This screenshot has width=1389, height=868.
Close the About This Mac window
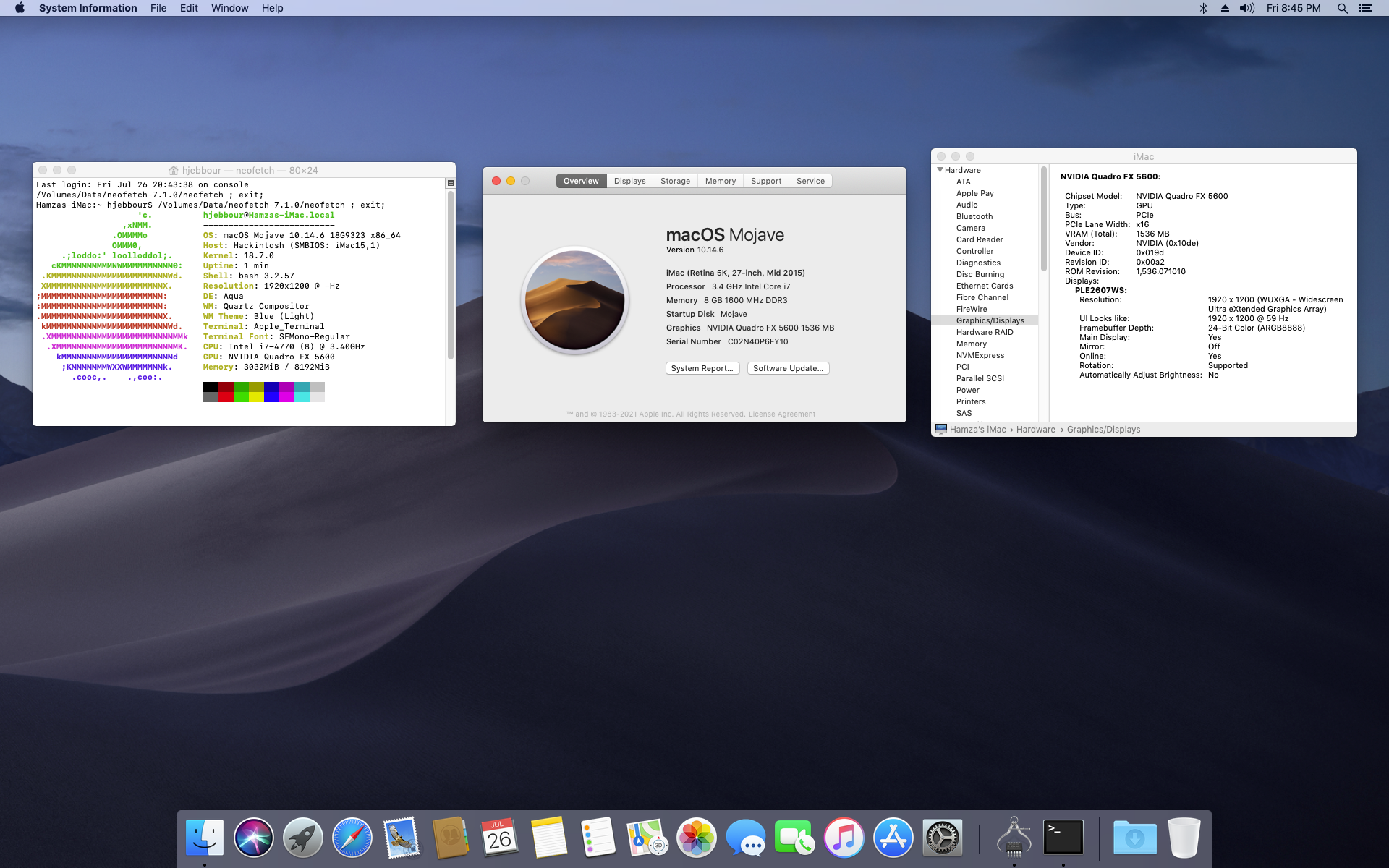[x=496, y=181]
